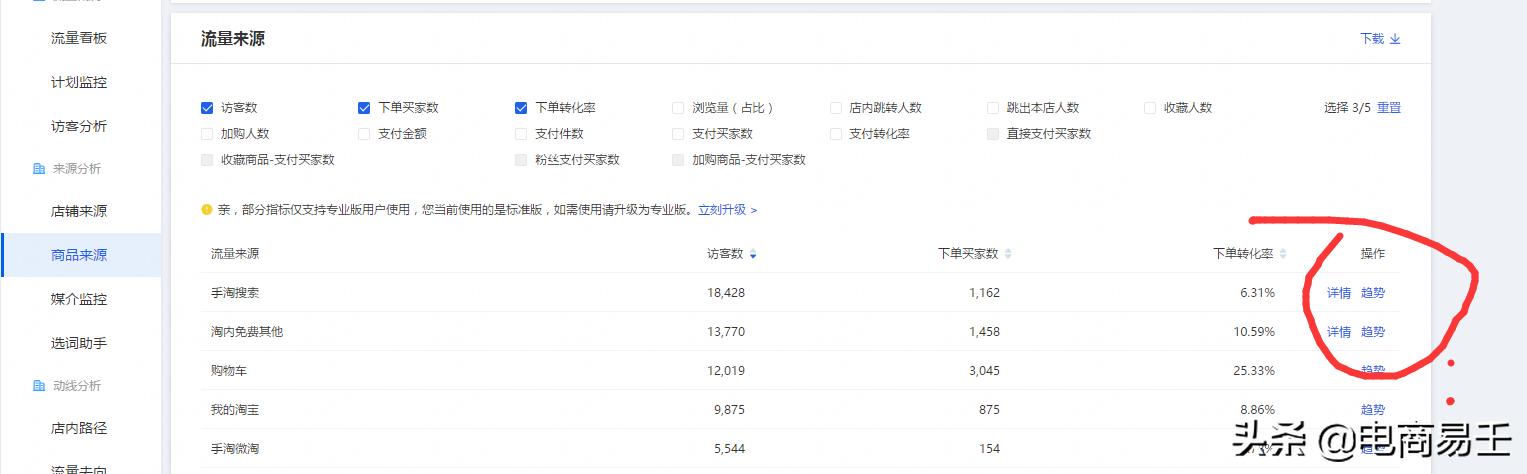The image size is (1527, 474).
Task: Uncheck the 访客数 checkbox
Action: (x=207, y=108)
